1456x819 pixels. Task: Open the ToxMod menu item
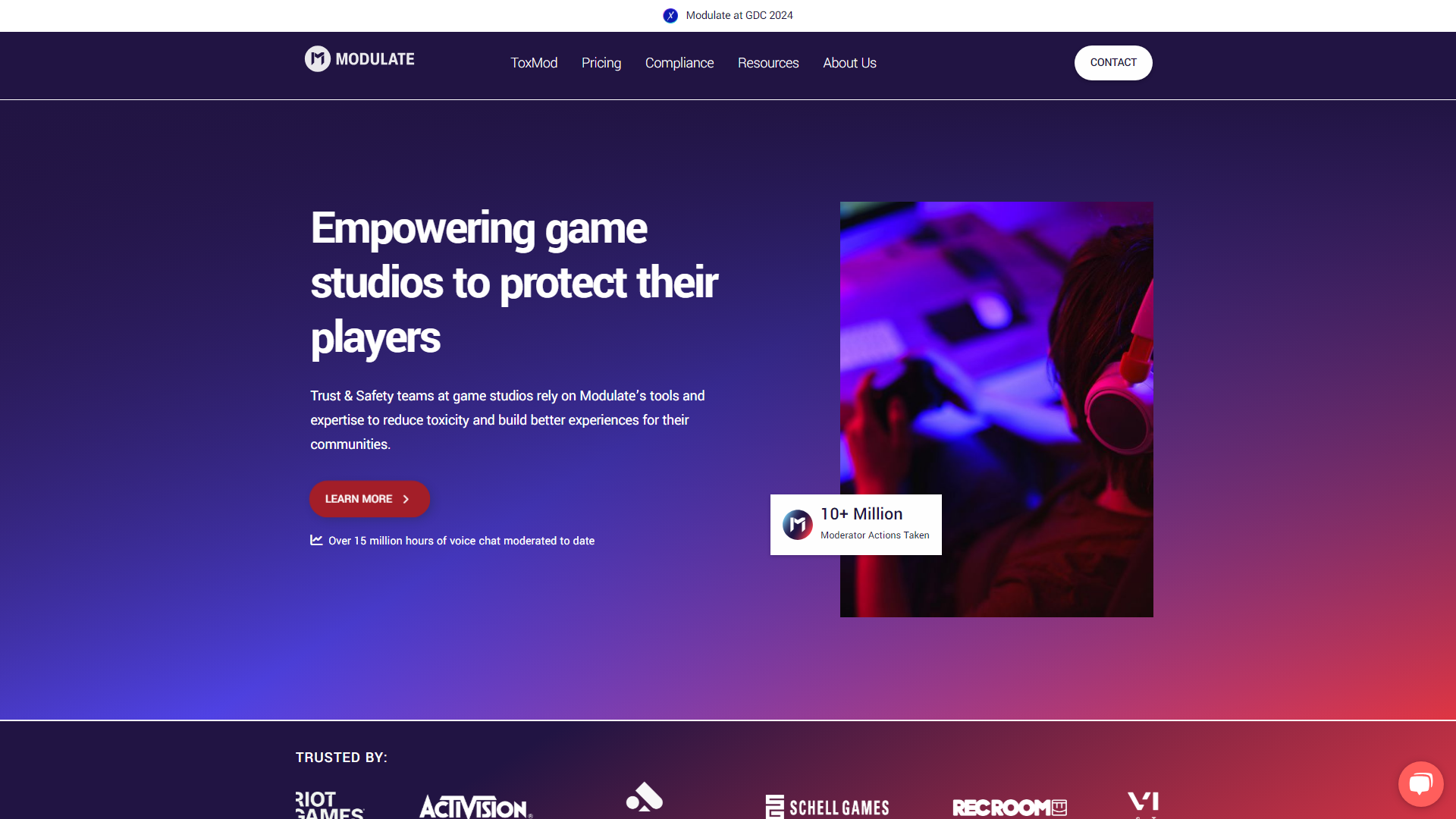(534, 63)
